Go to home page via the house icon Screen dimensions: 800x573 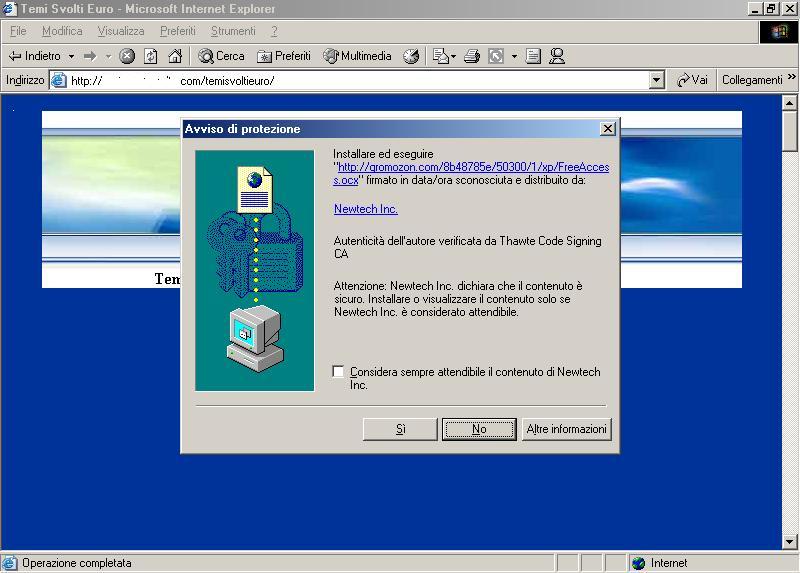click(x=175, y=56)
